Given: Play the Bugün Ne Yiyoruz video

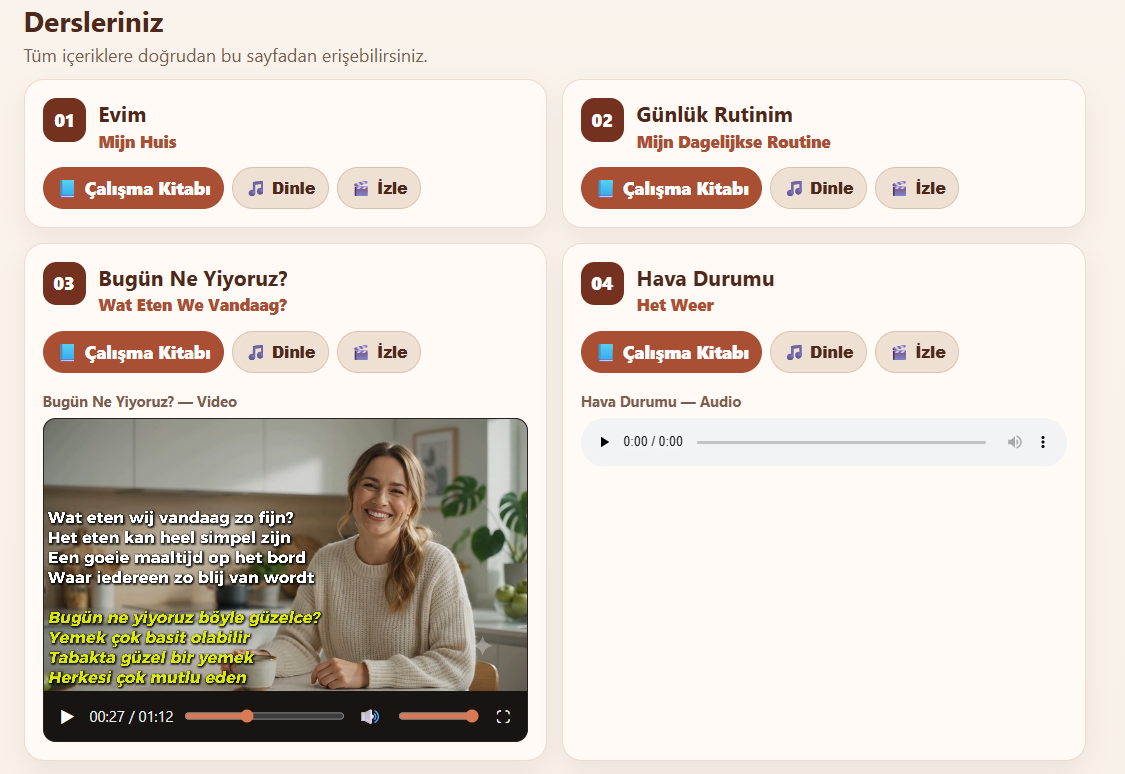Looking at the screenshot, I should (x=67, y=717).
